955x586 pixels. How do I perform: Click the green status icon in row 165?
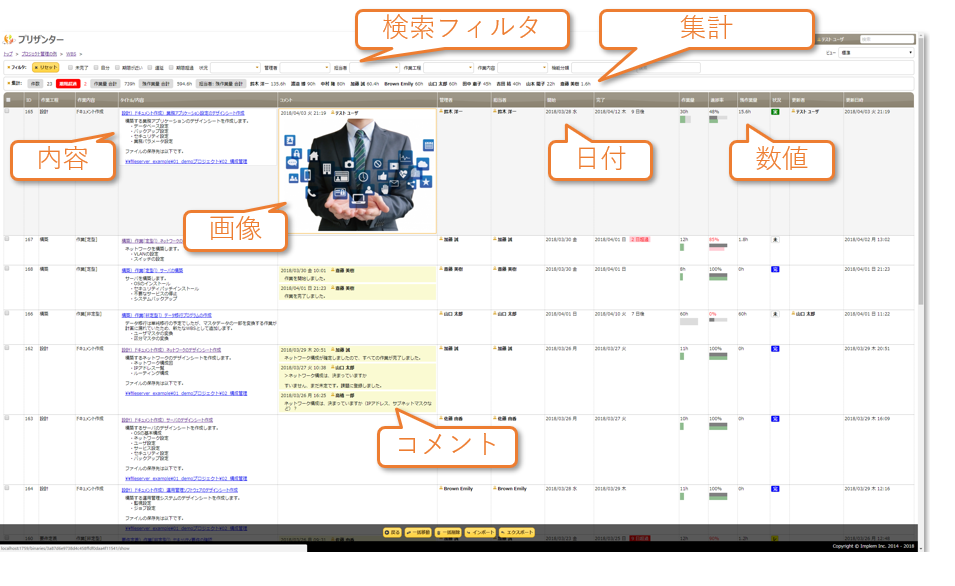(775, 113)
